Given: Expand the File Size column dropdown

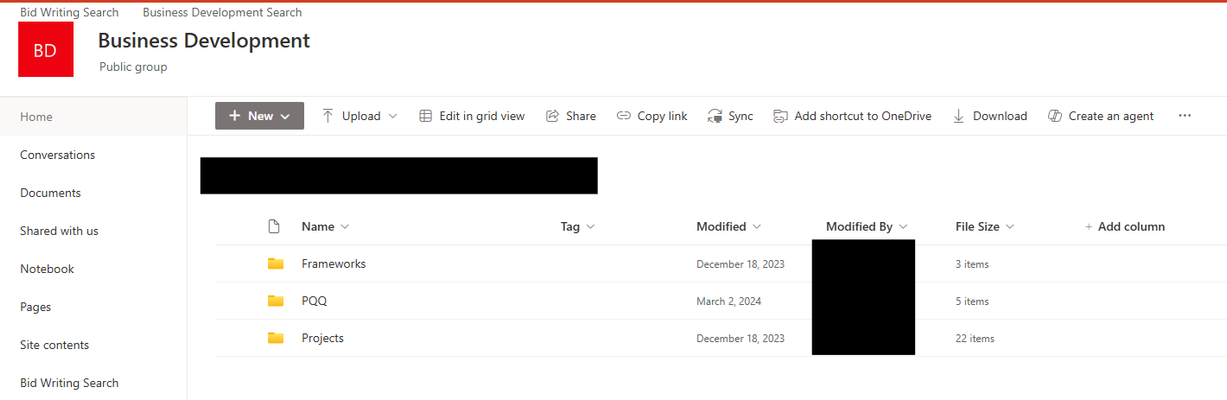Looking at the screenshot, I should point(1010,227).
